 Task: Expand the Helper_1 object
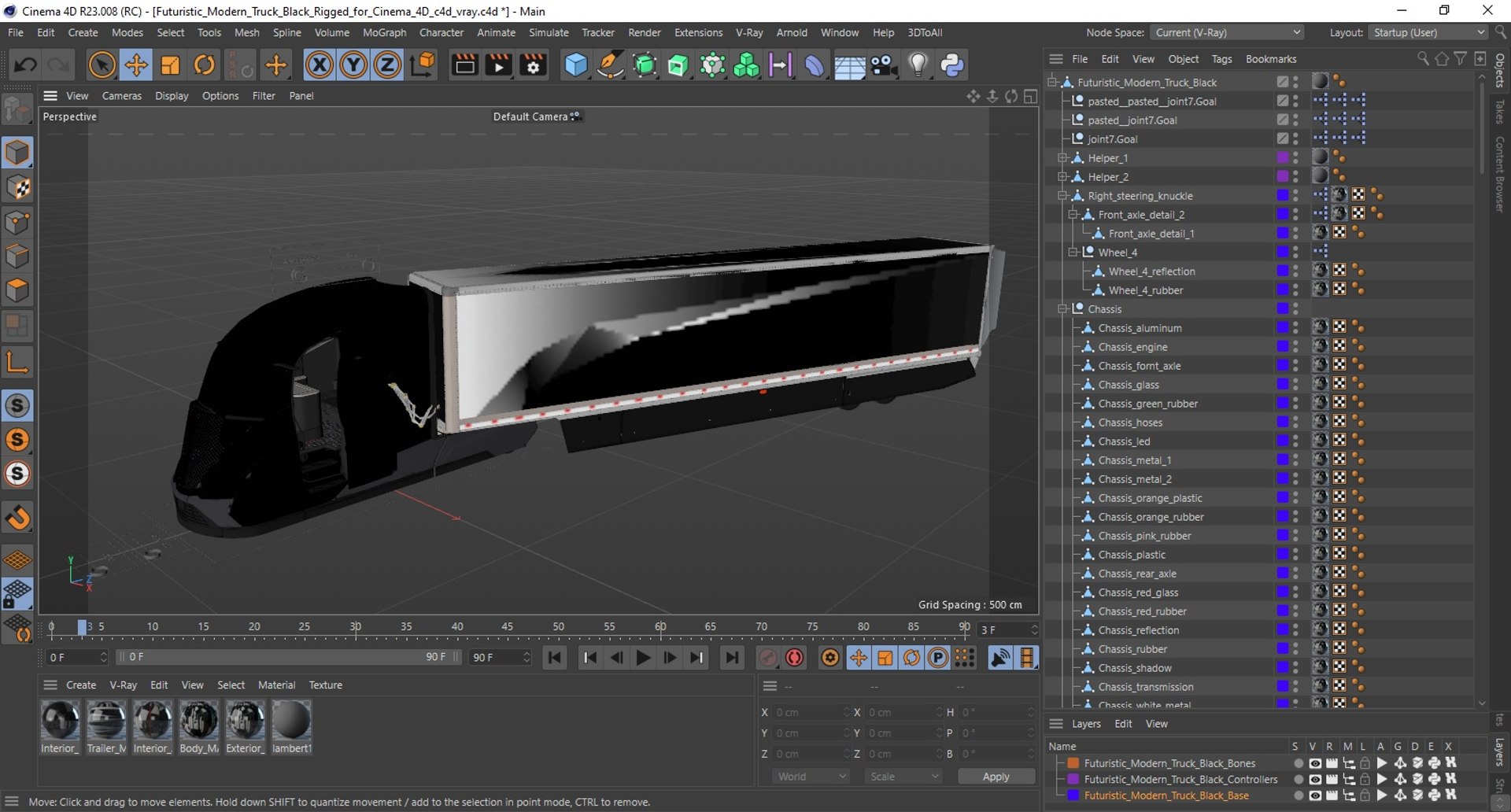click(x=1062, y=158)
